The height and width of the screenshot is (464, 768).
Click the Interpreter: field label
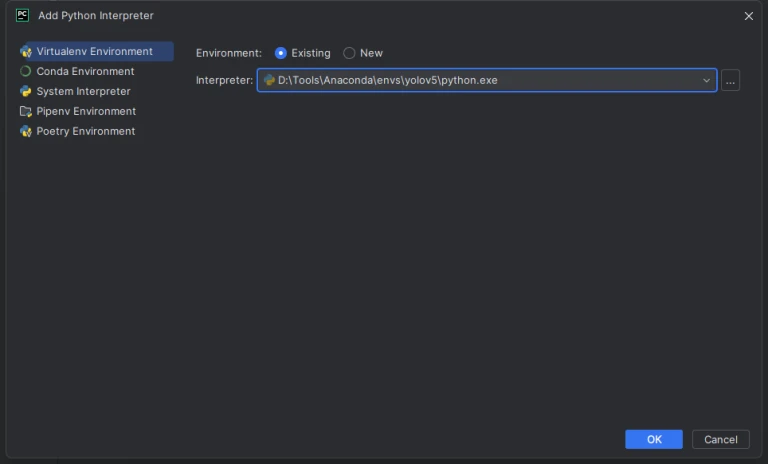point(224,80)
